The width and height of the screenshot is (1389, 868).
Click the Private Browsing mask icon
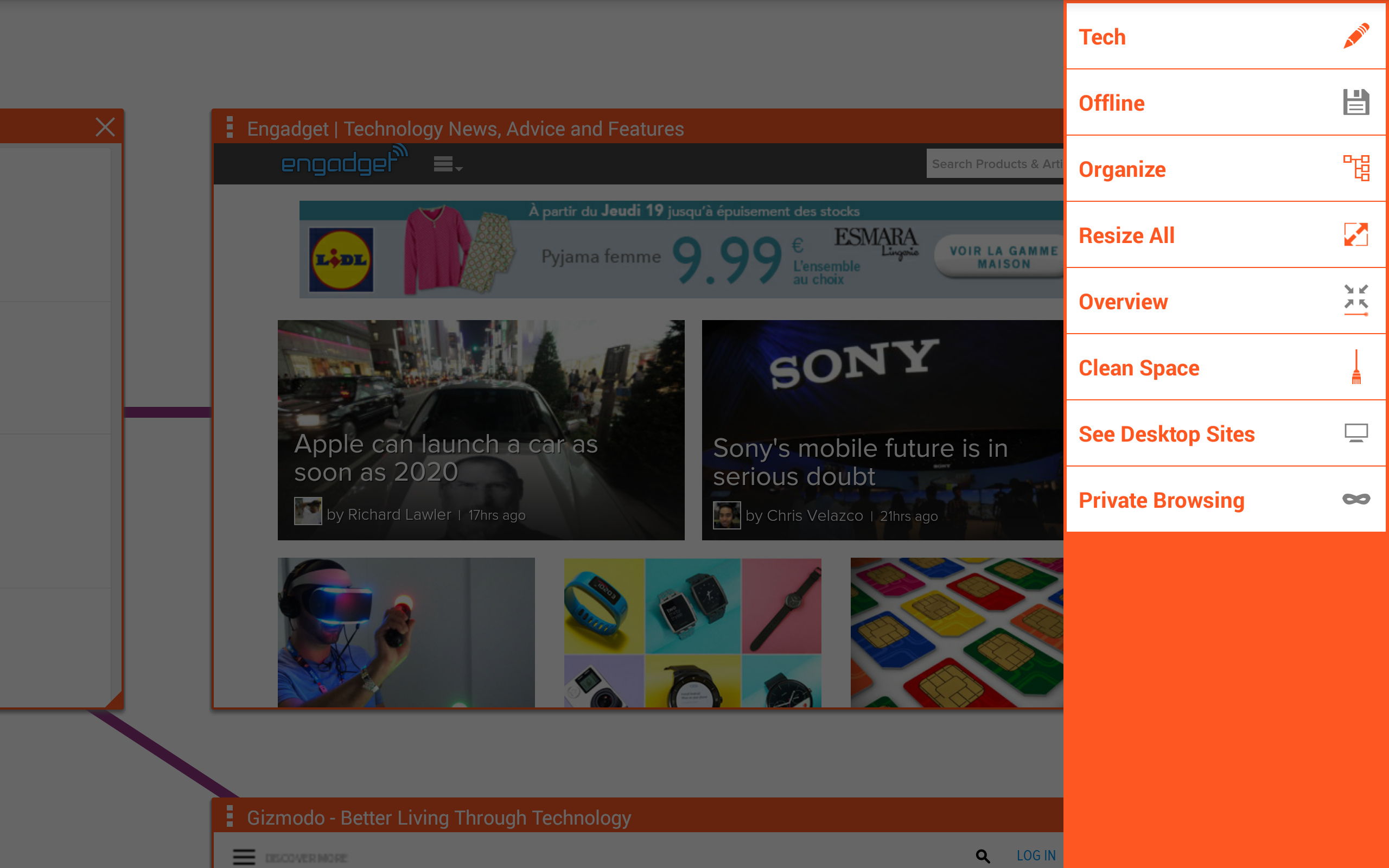point(1356,500)
